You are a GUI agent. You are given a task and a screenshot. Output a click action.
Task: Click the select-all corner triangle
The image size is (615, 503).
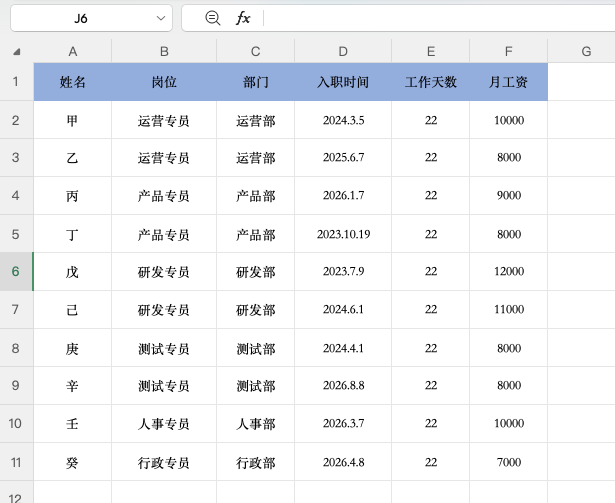[16, 52]
